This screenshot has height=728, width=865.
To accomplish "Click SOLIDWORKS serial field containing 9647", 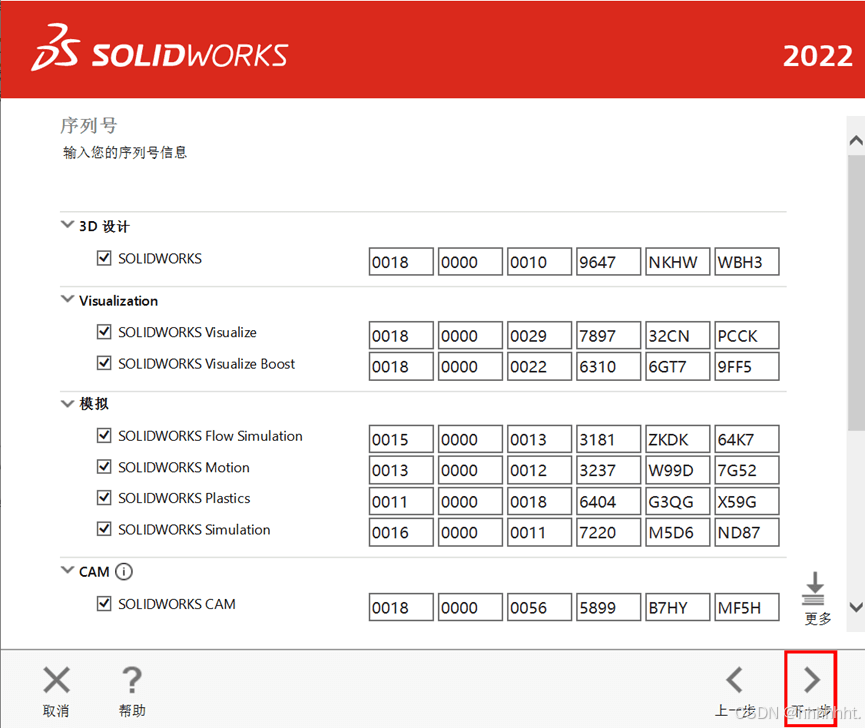I will coord(608,261).
